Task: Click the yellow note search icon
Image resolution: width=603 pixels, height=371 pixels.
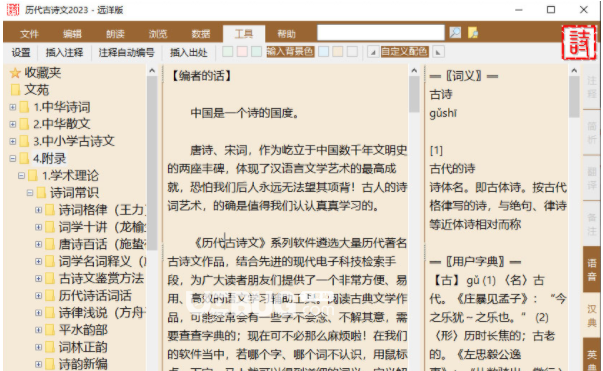Action: coord(473,33)
